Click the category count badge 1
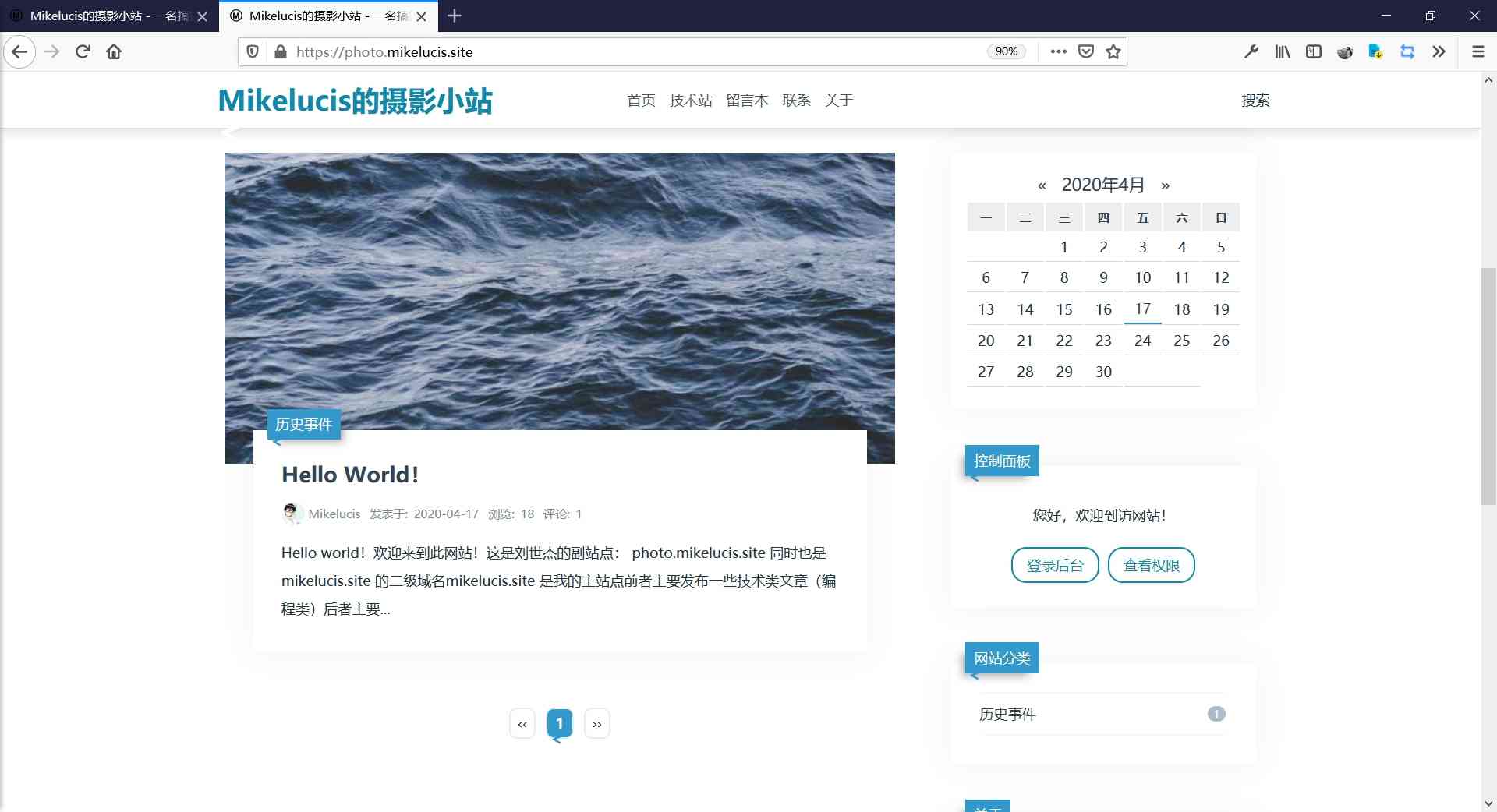This screenshot has width=1497, height=812. click(1216, 714)
